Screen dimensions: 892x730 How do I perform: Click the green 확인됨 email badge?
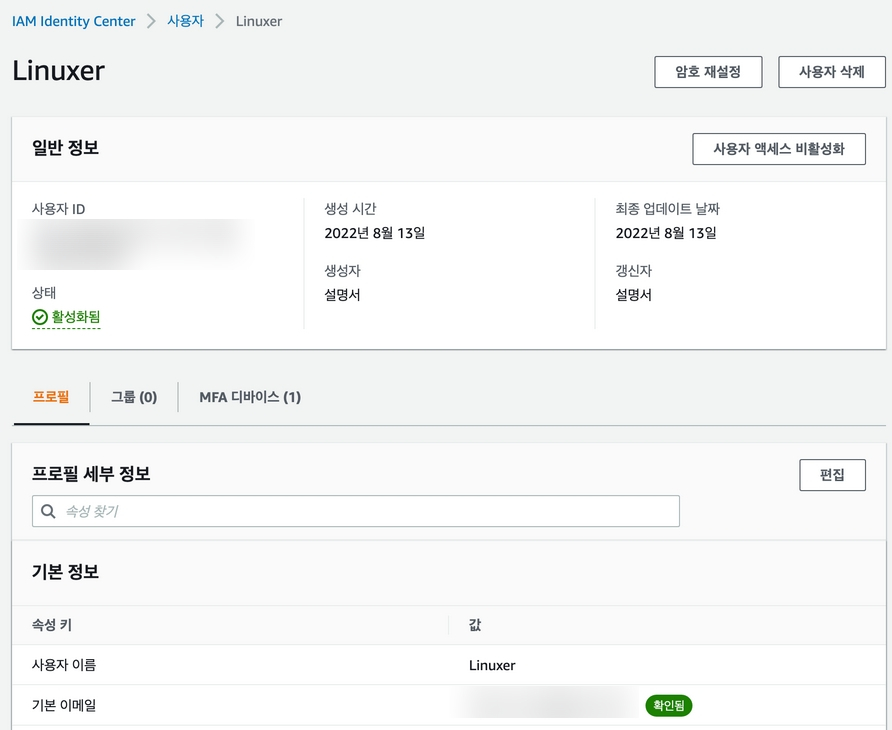[x=669, y=706]
